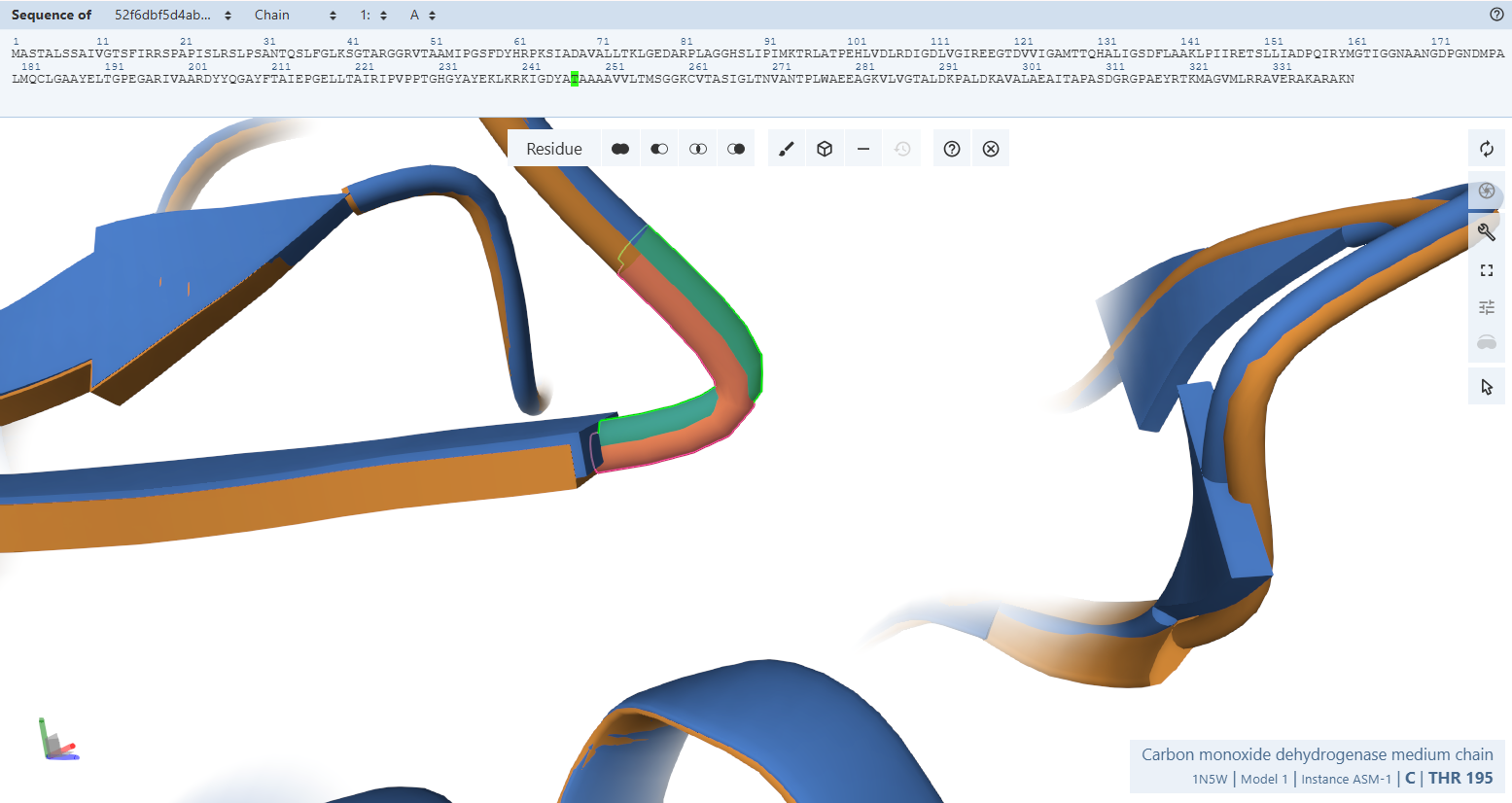Open the model entity '1:' dropdown
This screenshot has width=1512, height=803.
click(x=373, y=15)
